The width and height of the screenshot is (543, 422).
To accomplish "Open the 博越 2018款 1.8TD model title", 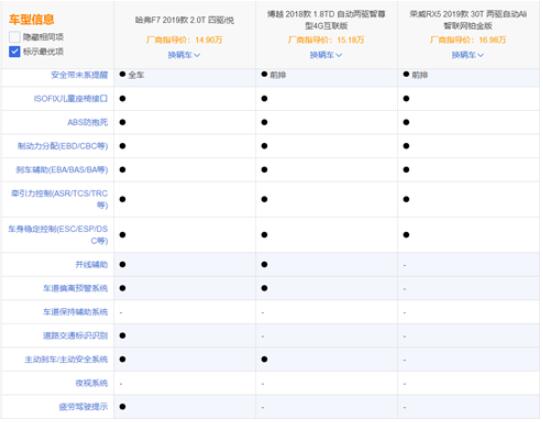I will (x=326, y=20).
